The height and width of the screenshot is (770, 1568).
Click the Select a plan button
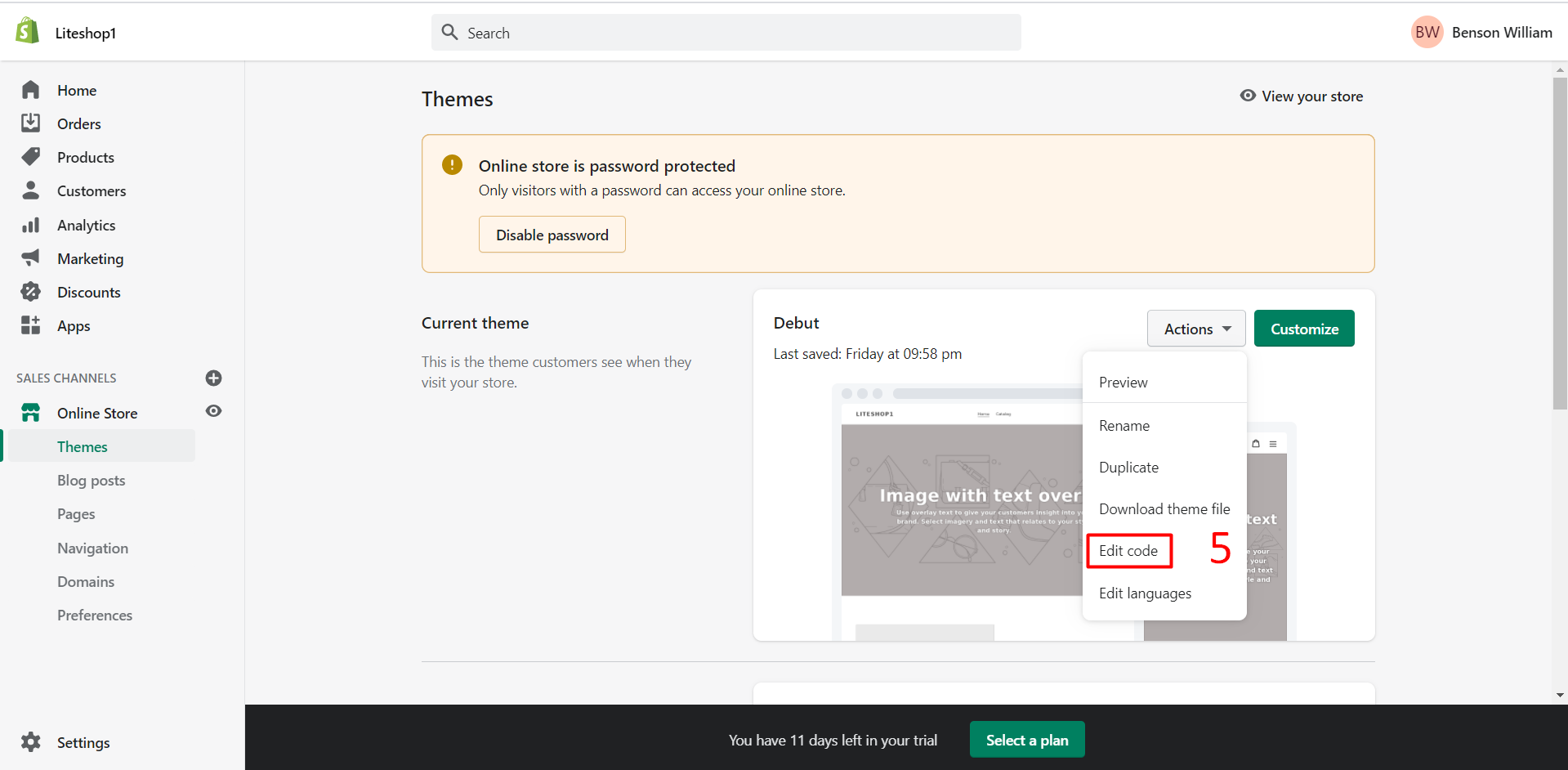(x=1026, y=740)
